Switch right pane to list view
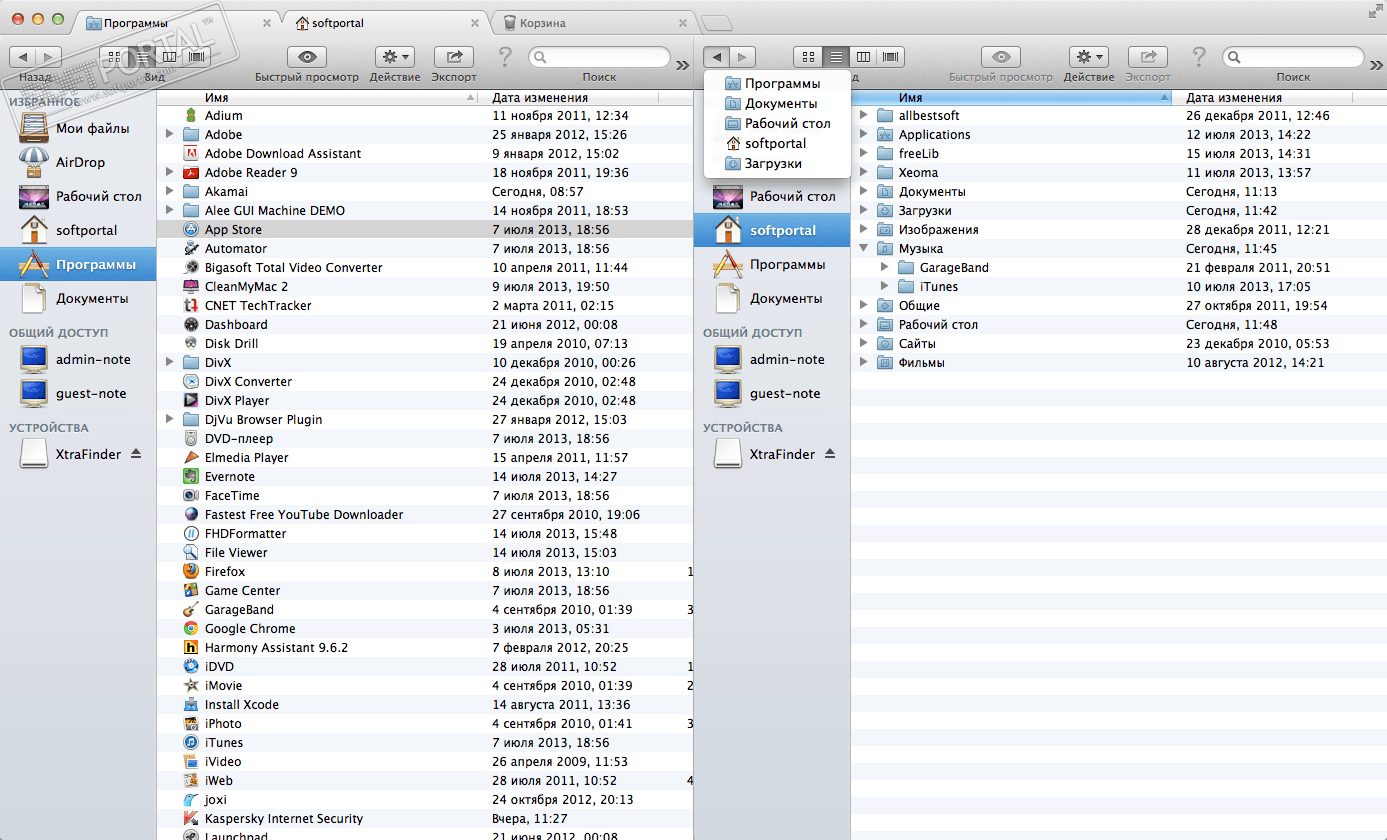The width and height of the screenshot is (1387, 840). 837,57
